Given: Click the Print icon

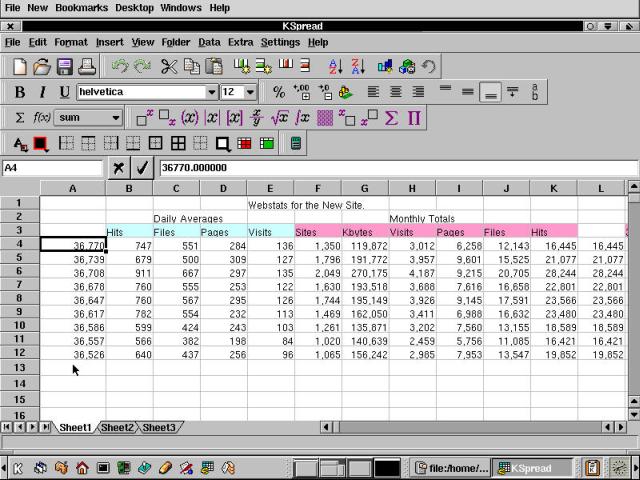Looking at the screenshot, I should pos(87,67).
